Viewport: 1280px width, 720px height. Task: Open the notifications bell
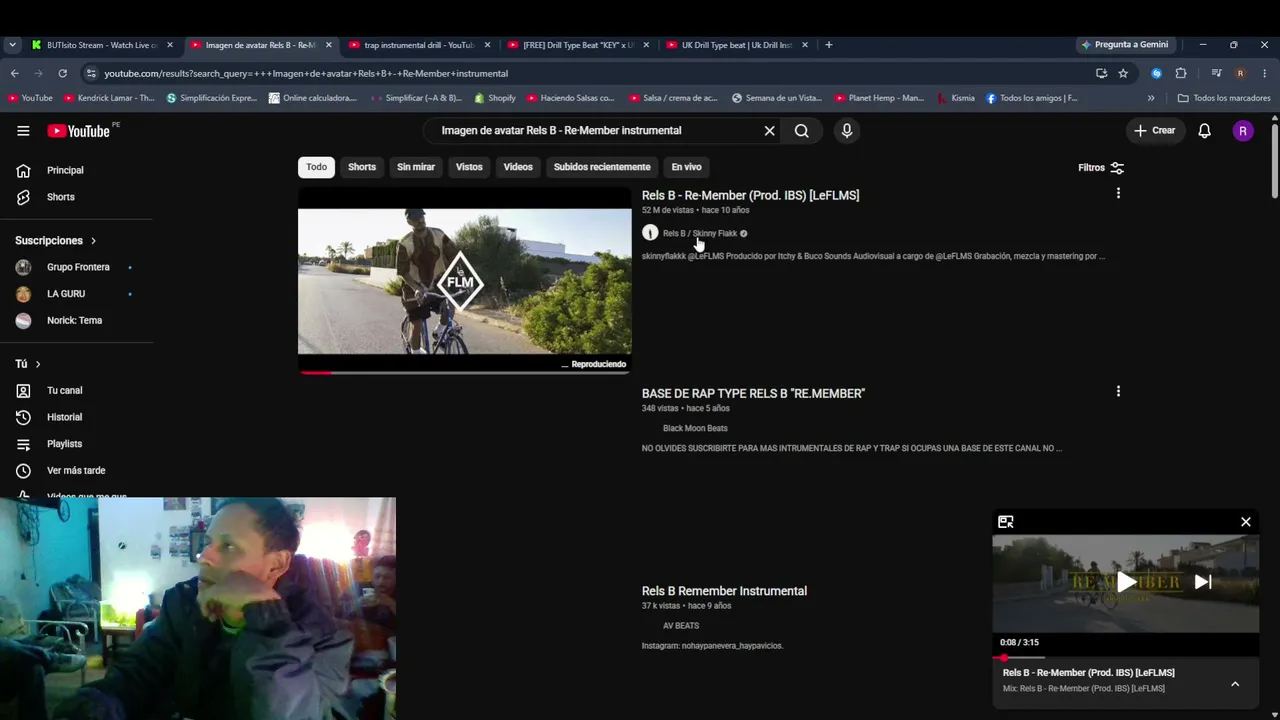tap(1205, 131)
